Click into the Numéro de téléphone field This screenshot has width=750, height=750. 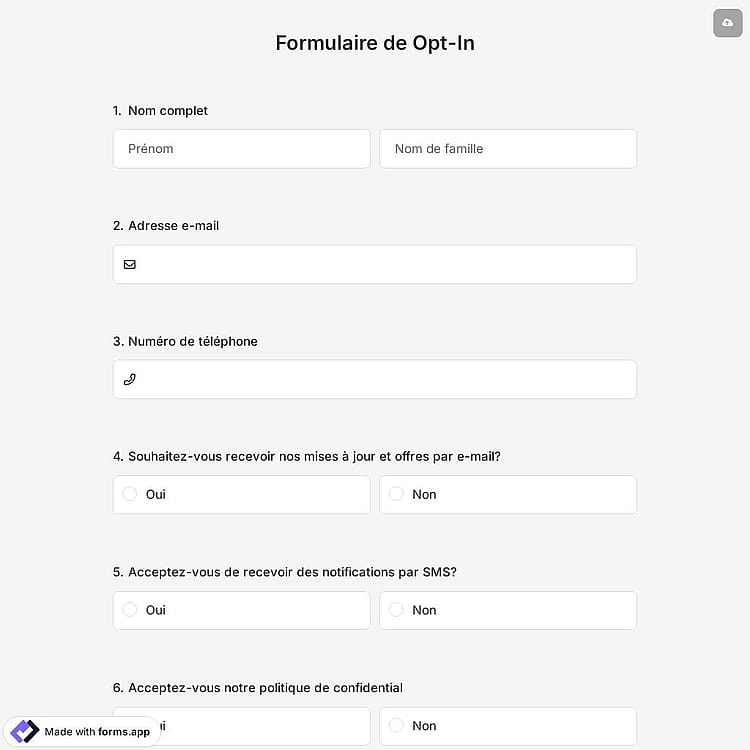pos(375,379)
